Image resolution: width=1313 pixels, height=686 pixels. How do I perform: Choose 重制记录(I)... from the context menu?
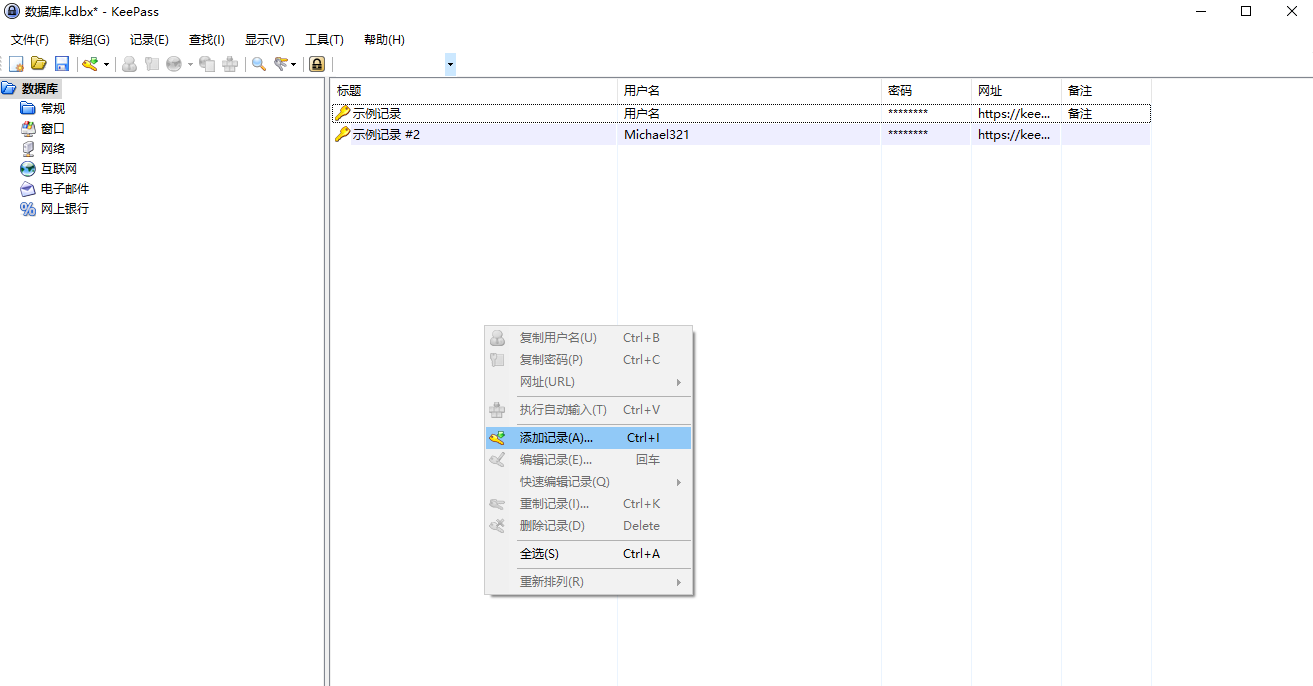pos(589,504)
